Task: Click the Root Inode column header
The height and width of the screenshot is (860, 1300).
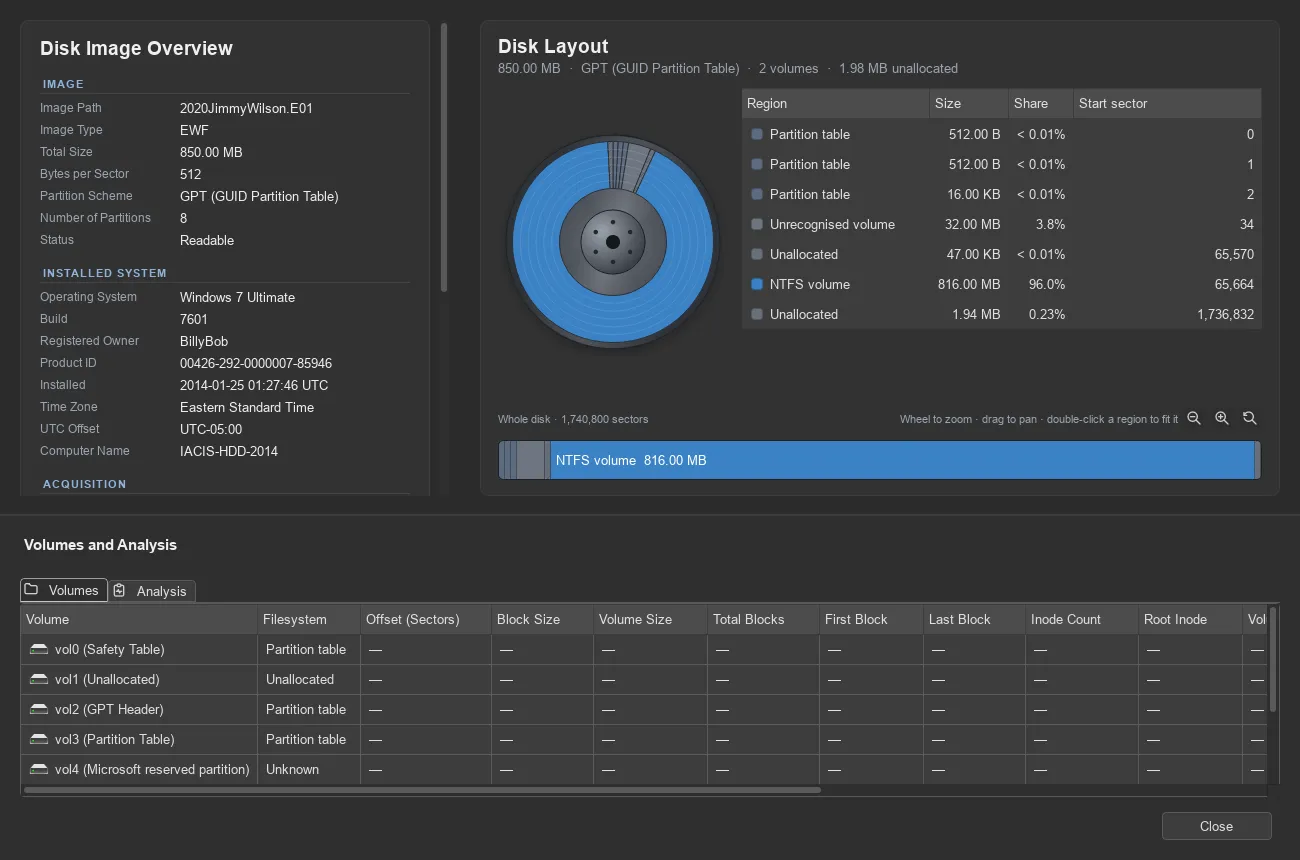Action: click(1190, 619)
